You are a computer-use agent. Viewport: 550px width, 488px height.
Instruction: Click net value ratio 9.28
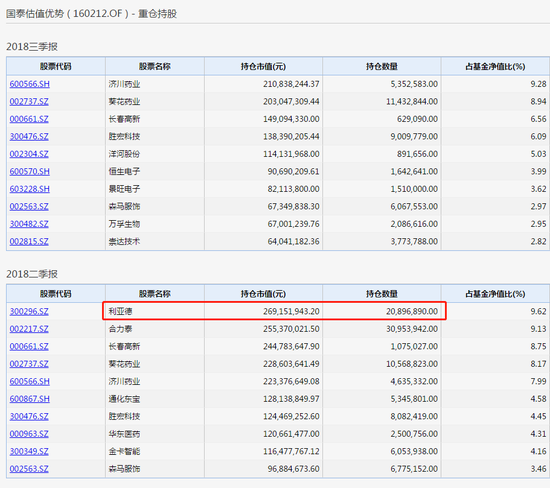click(x=538, y=84)
